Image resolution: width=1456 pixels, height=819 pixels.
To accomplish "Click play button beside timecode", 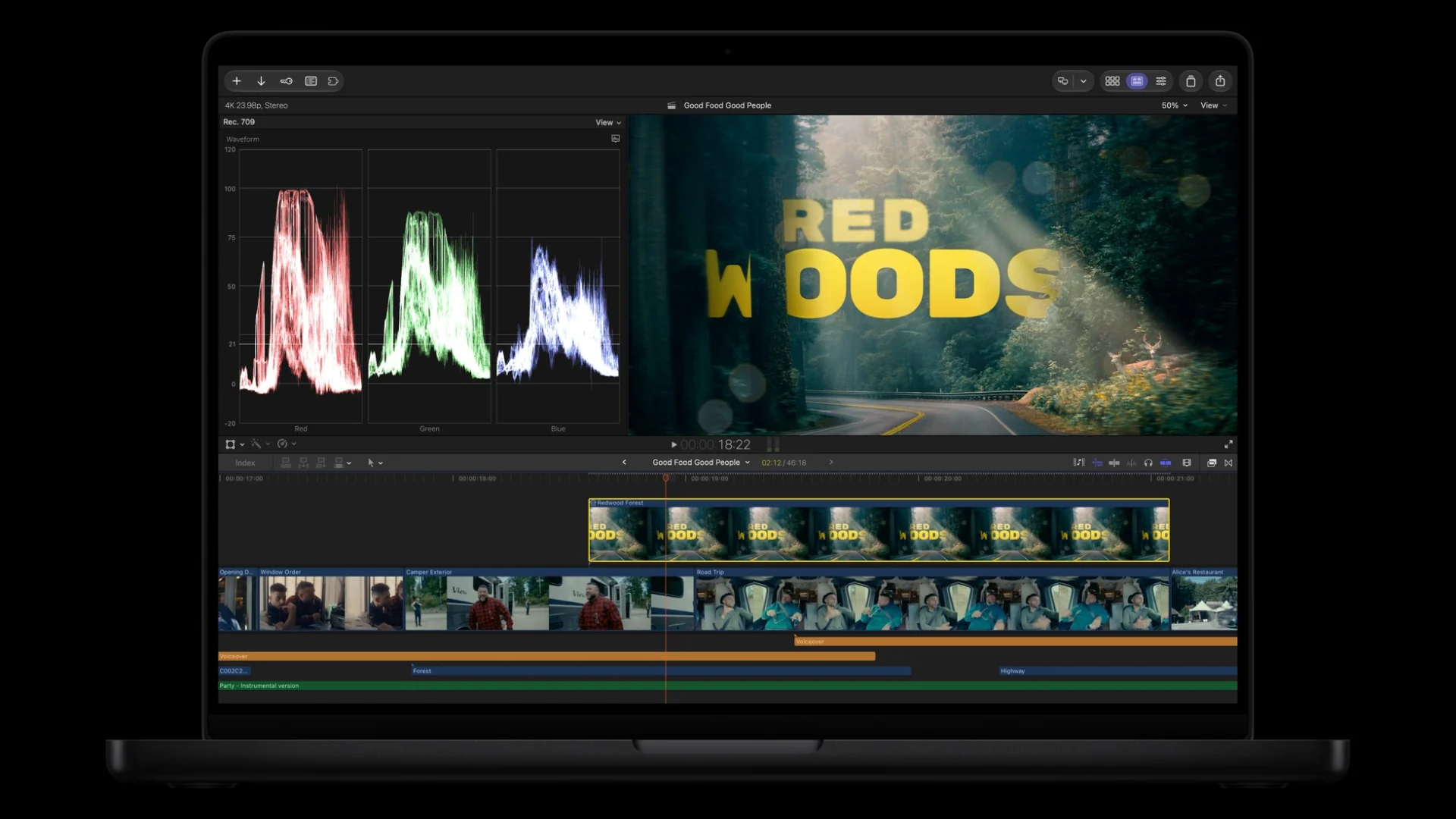I will (x=673, y=445).
